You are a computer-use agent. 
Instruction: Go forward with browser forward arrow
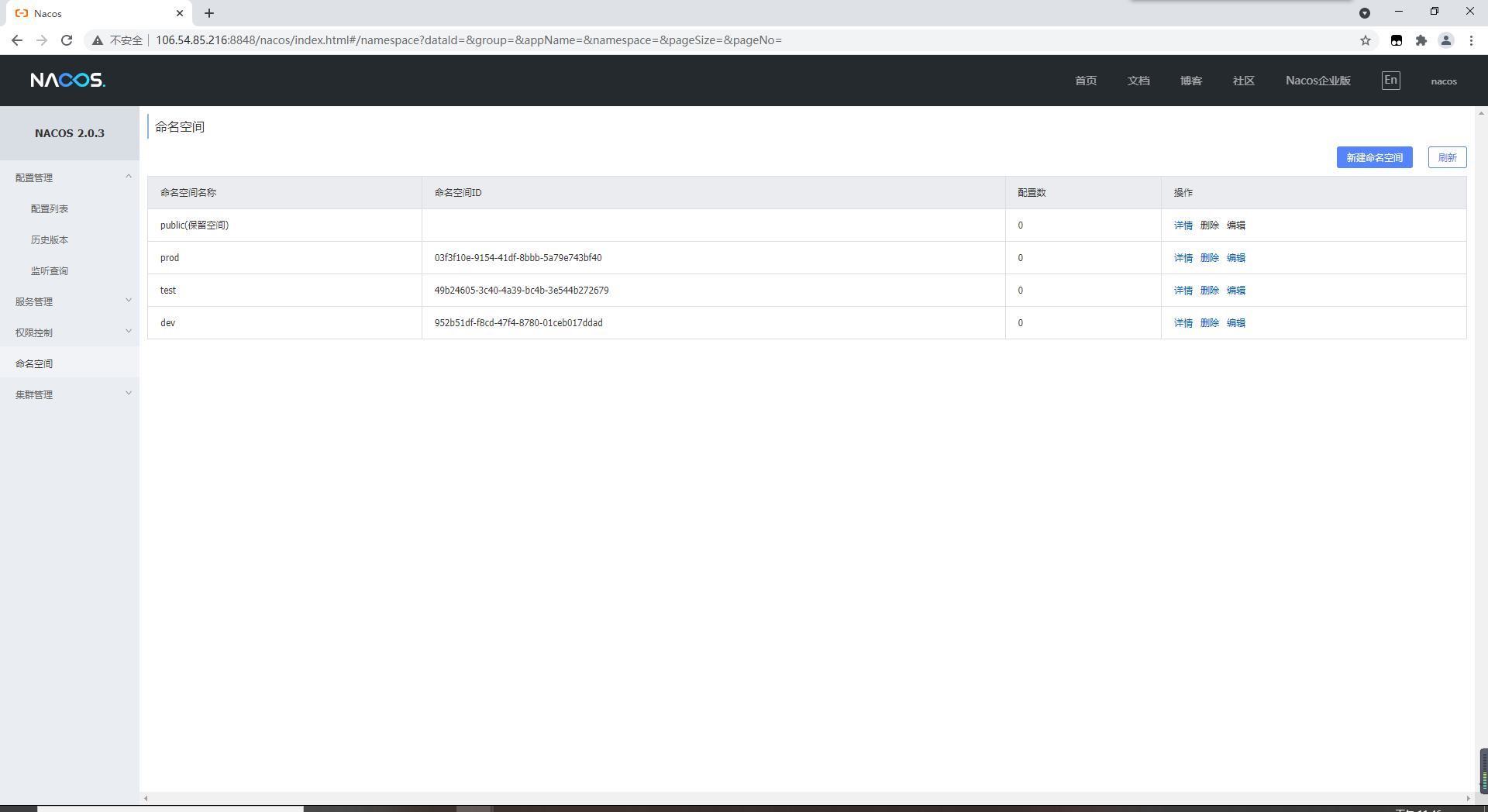tap(42, 40)
